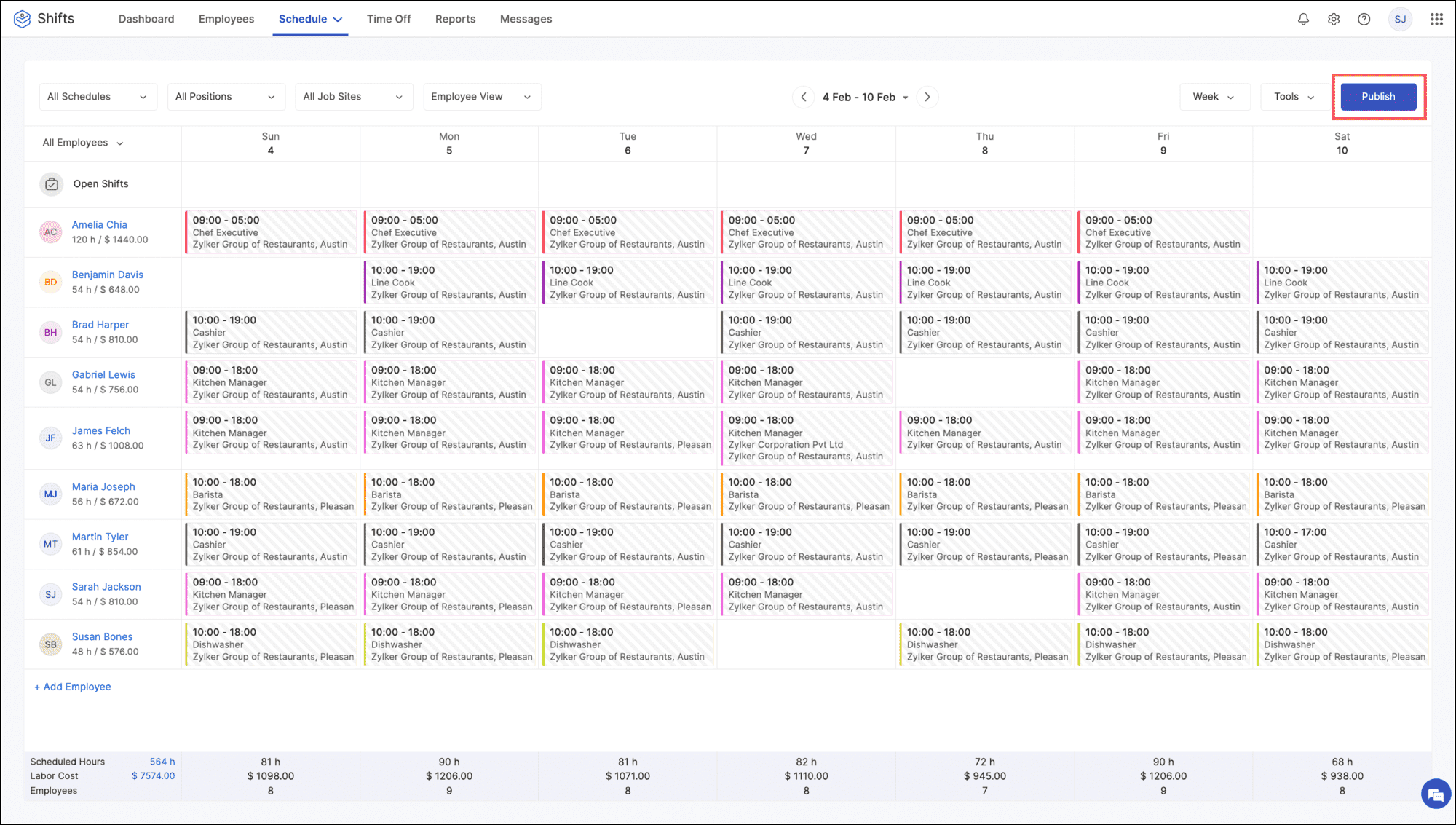1456x825 pixels.
Task: Go to next week arrow
Action: click(927, 97)
